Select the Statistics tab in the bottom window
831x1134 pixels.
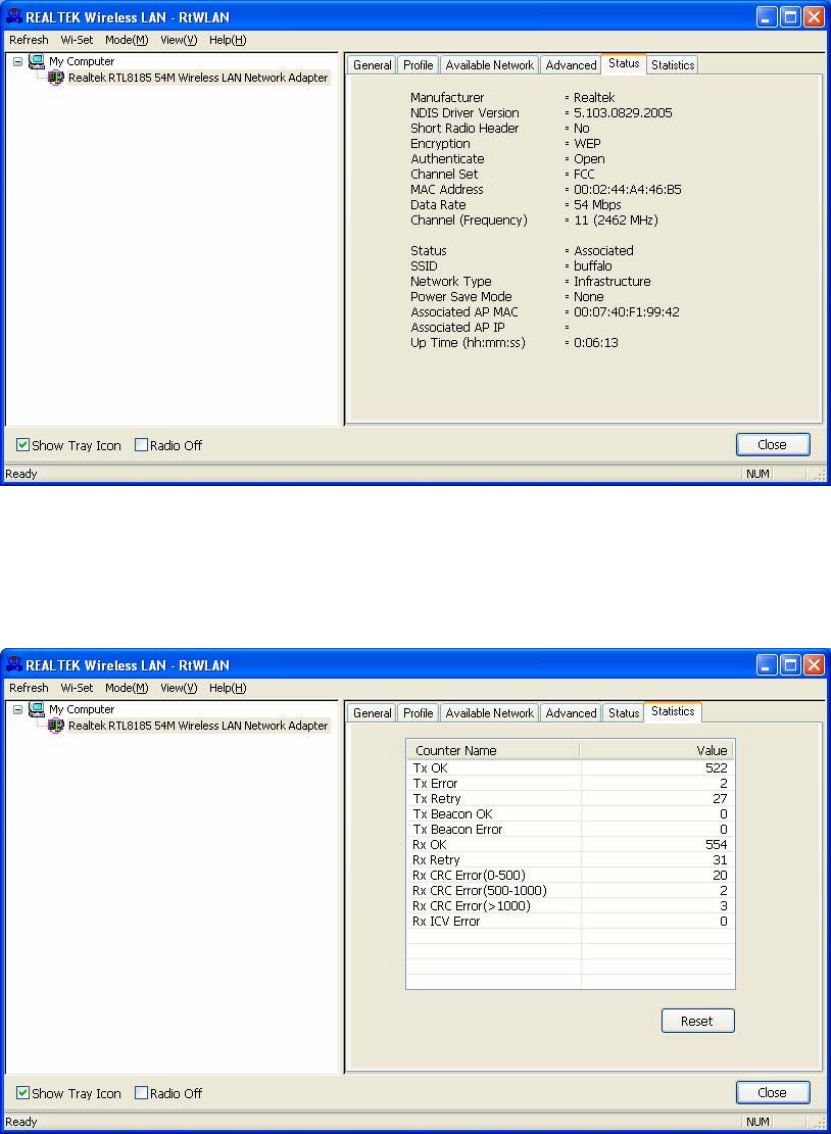click(673, 712)
